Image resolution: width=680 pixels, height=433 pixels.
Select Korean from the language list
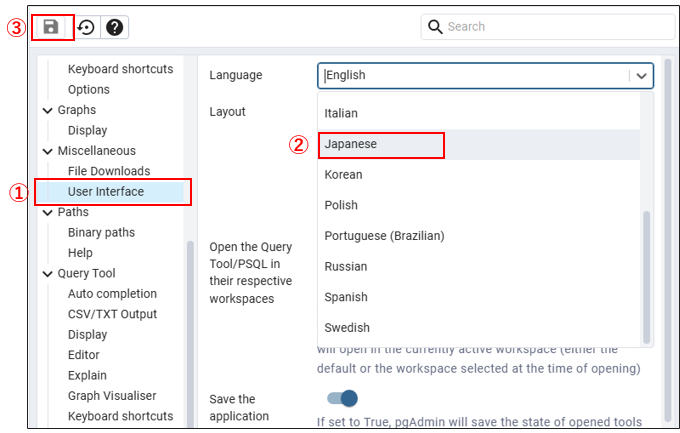(343, 174)
